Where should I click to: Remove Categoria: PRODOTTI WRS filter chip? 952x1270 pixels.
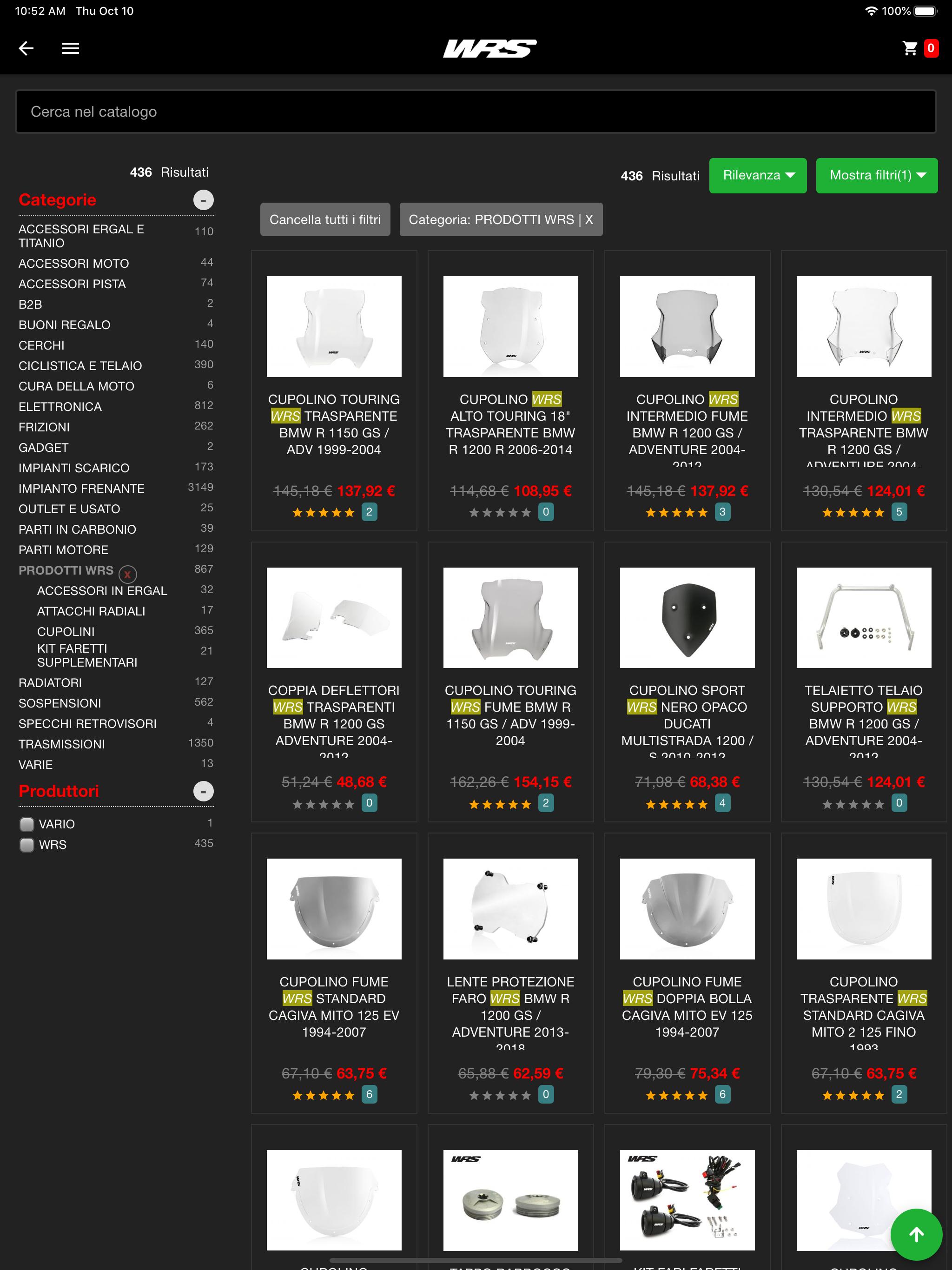pos(501,219)
